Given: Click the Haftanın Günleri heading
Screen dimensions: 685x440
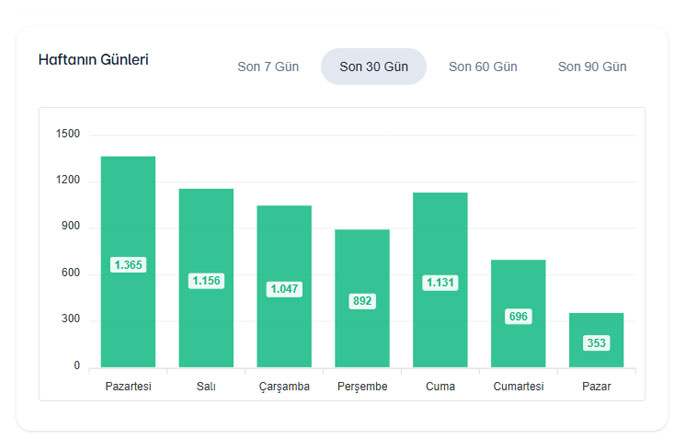Looking at the screenshot, I should pos(93,60).
